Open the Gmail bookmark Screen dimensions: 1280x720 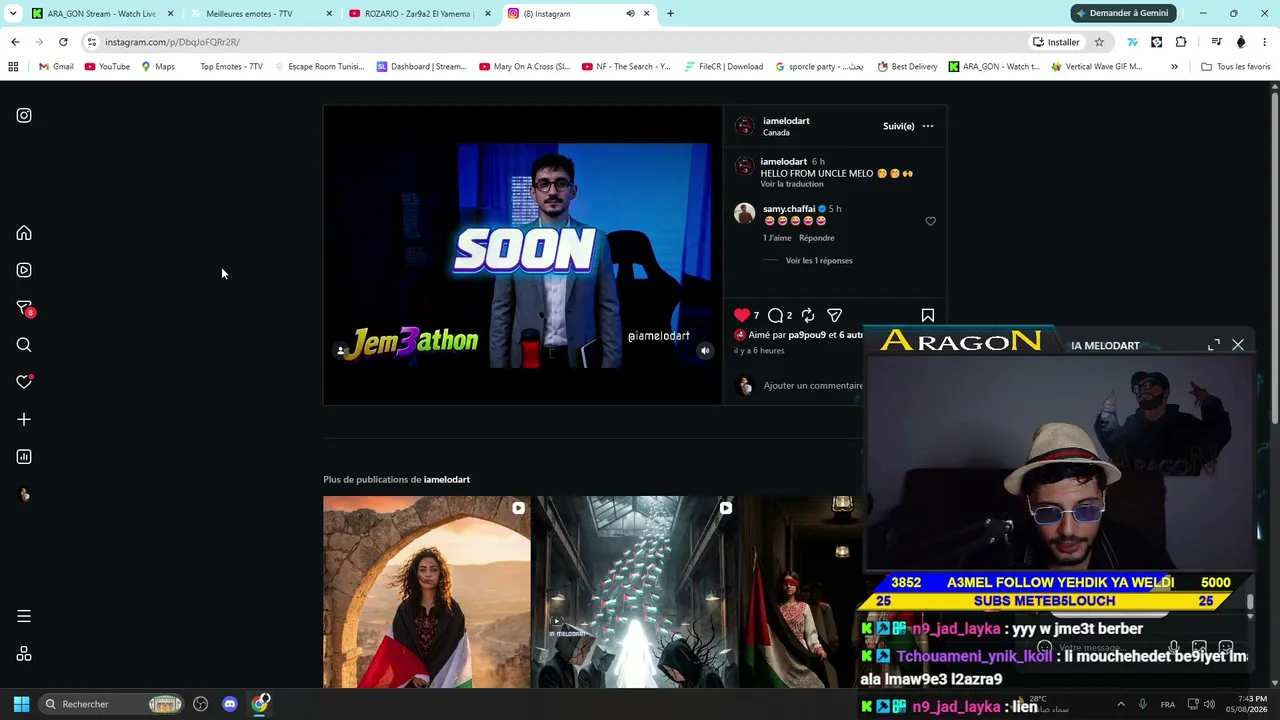[56, 67]
